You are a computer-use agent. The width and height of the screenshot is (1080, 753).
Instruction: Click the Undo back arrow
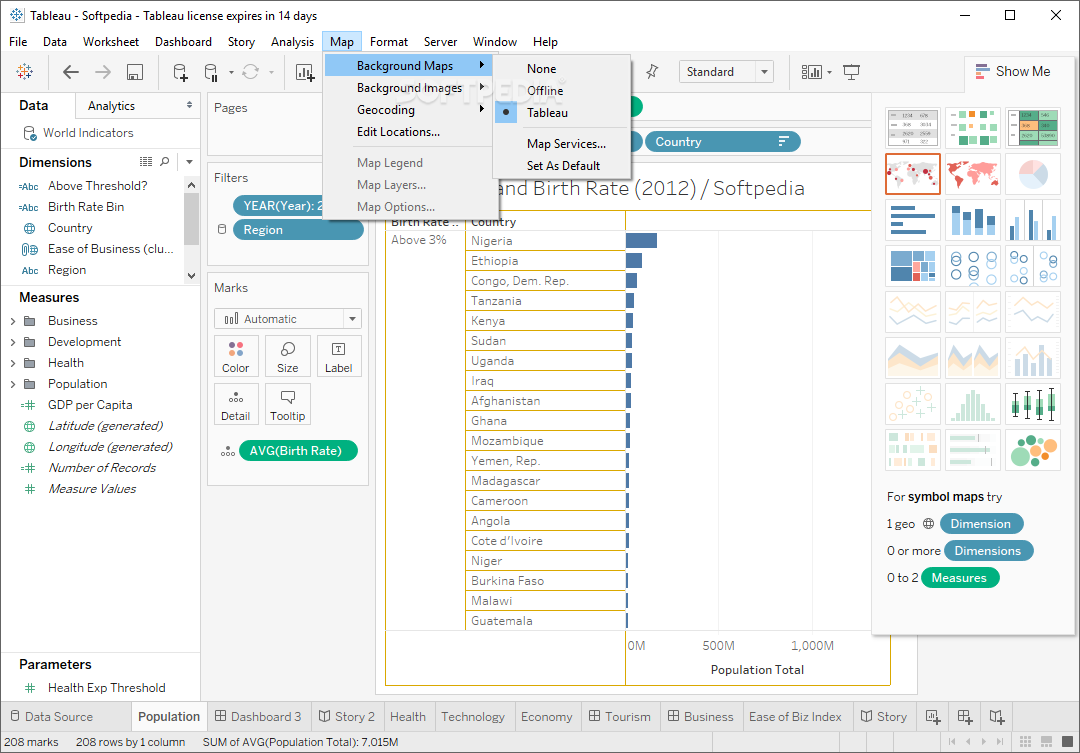click(71, 72)
